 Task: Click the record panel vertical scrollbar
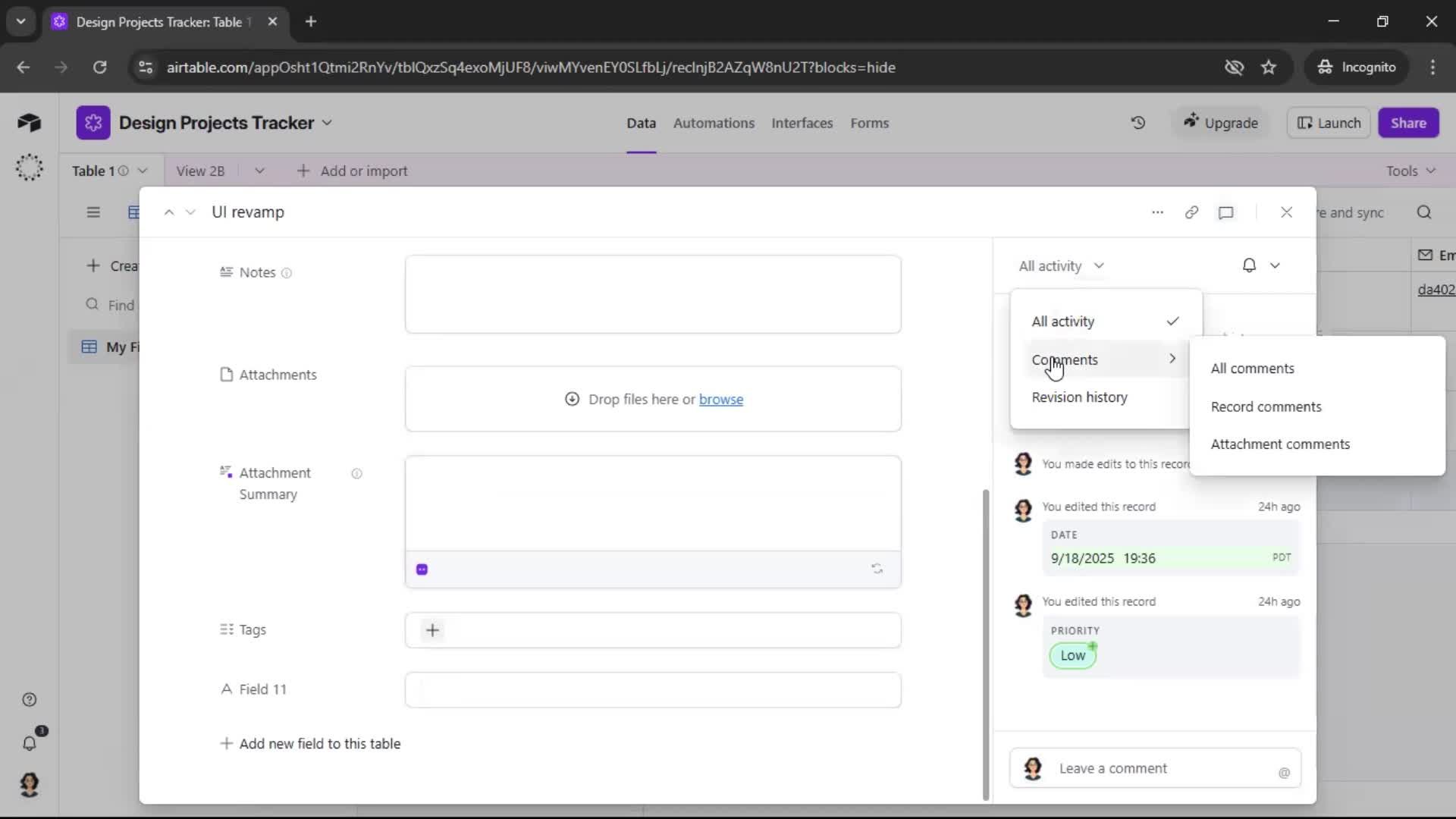click(985, 645)
